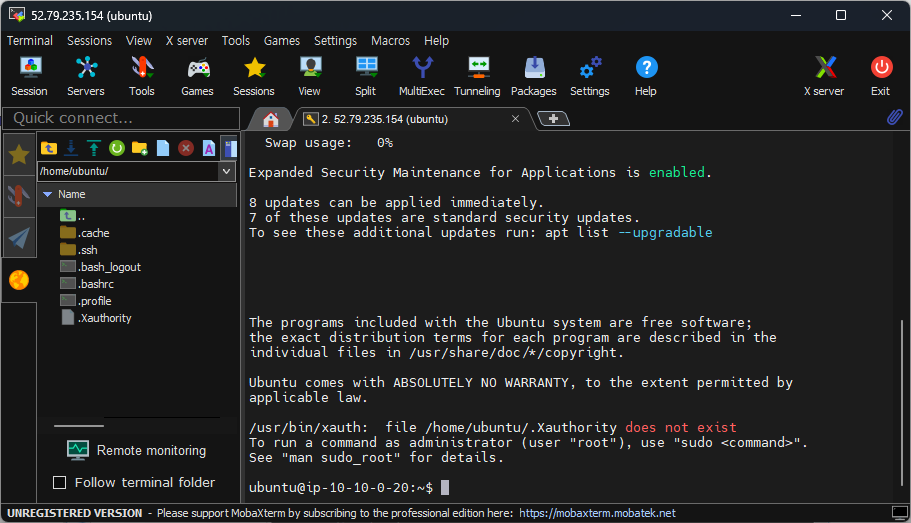Open the sidebar Swiss knife tools tab
Image resolution: width=911 pixels, height=523 pixels.
point(19,196)
